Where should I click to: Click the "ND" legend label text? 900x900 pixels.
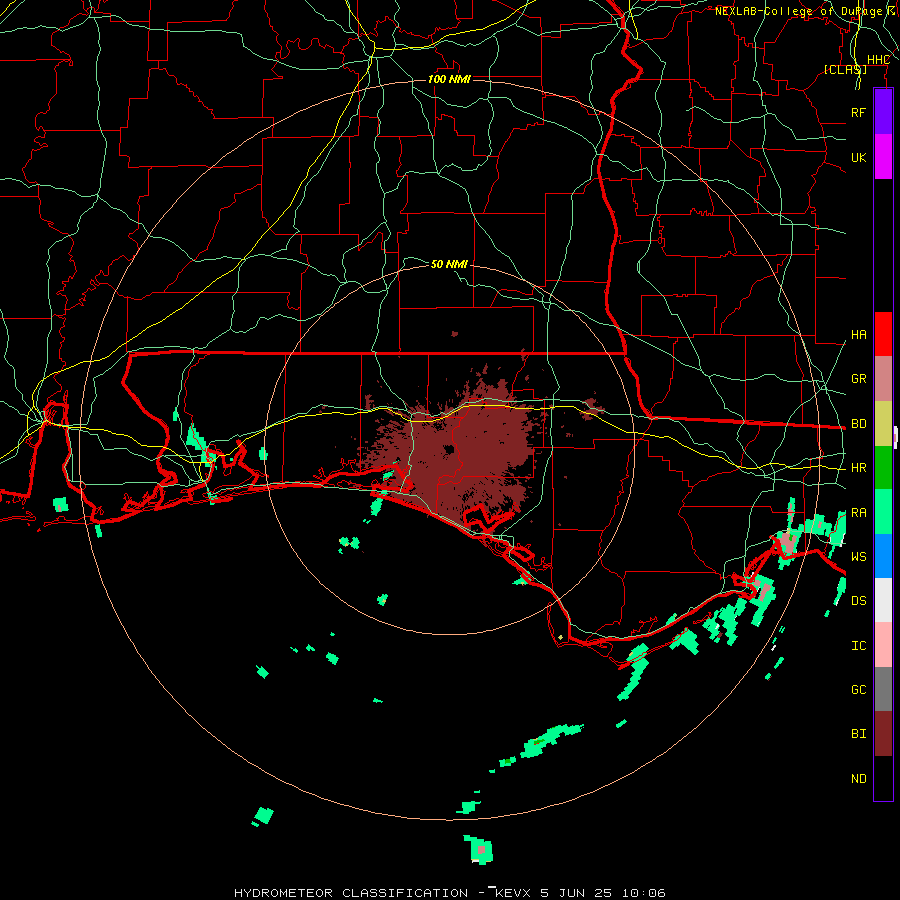(858, 779)
